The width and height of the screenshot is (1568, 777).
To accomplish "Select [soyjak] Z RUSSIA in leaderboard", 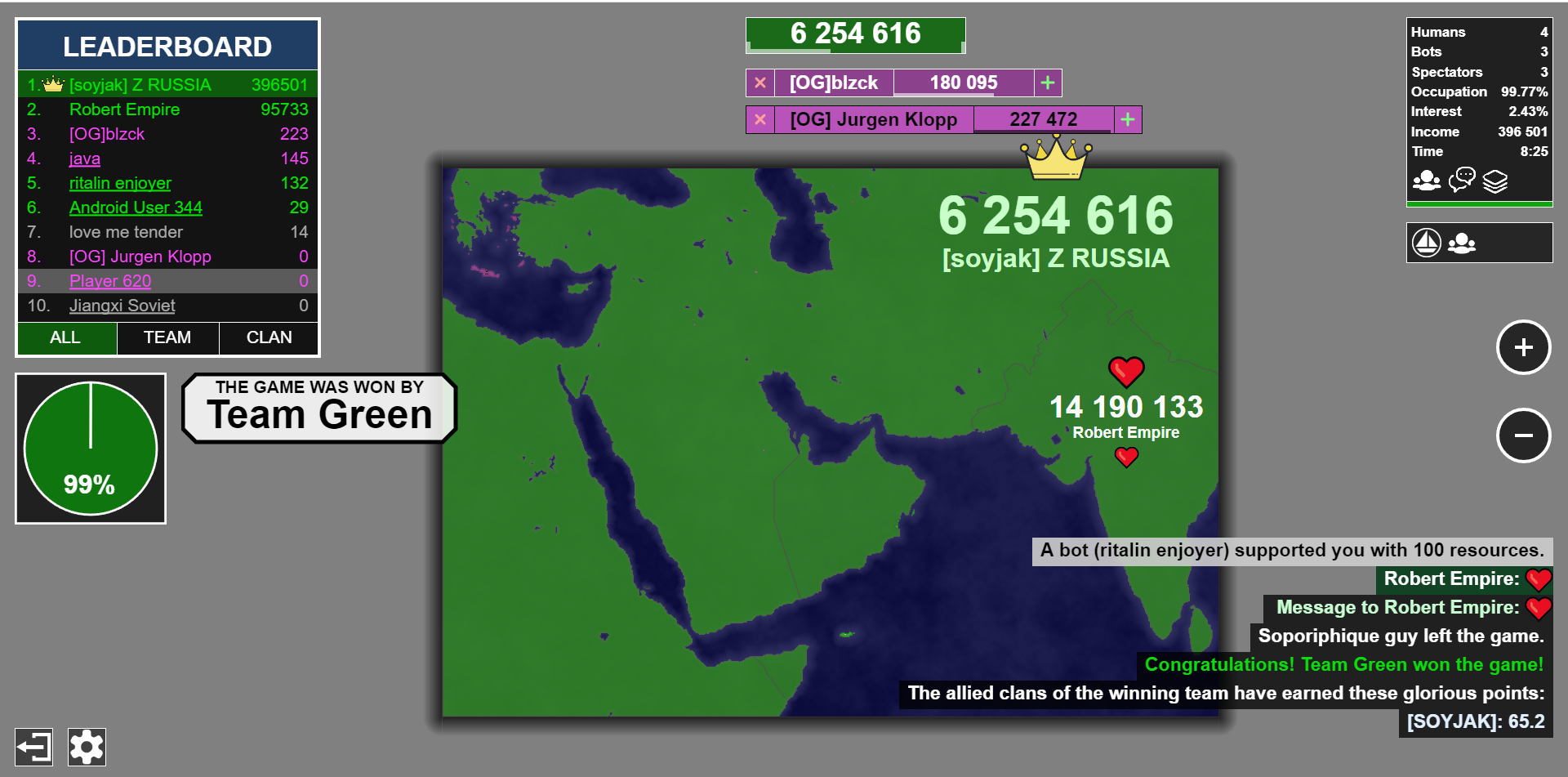I will tap(167, 85).
